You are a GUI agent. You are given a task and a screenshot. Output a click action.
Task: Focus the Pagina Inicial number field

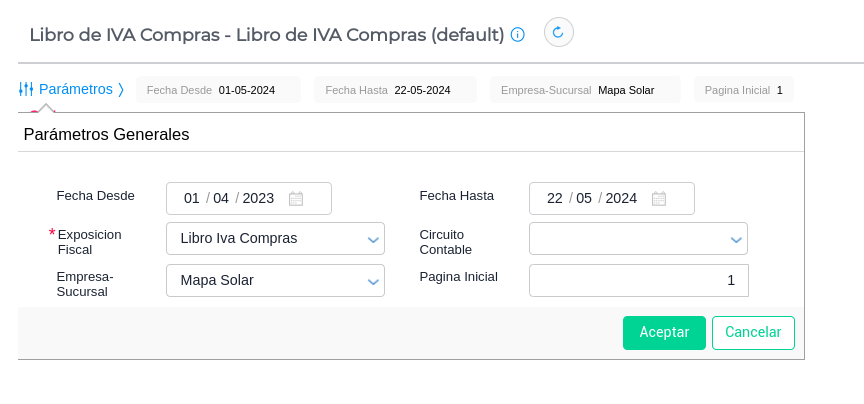tap(638, 281)
